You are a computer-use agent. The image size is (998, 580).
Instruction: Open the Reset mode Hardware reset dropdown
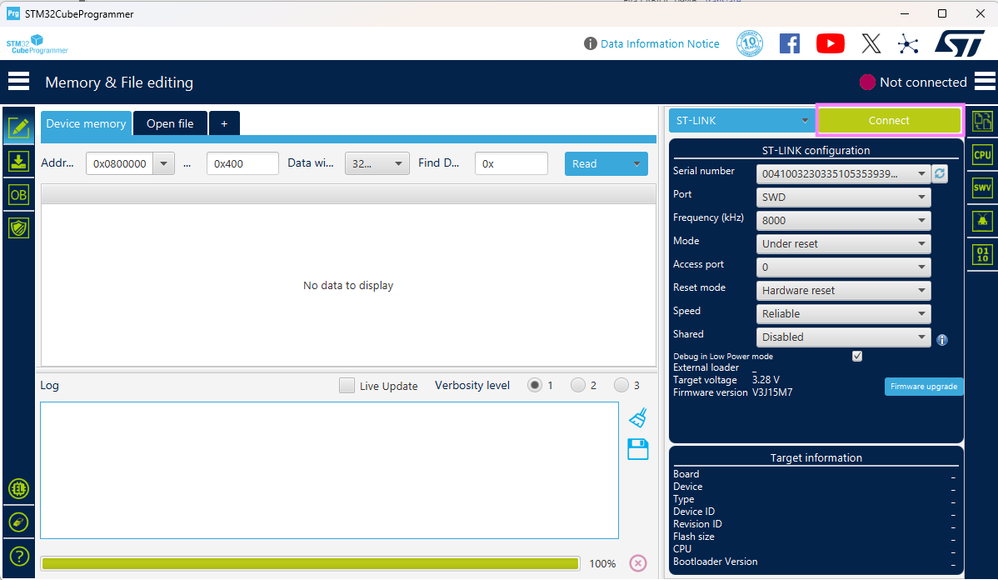[843, 290]
